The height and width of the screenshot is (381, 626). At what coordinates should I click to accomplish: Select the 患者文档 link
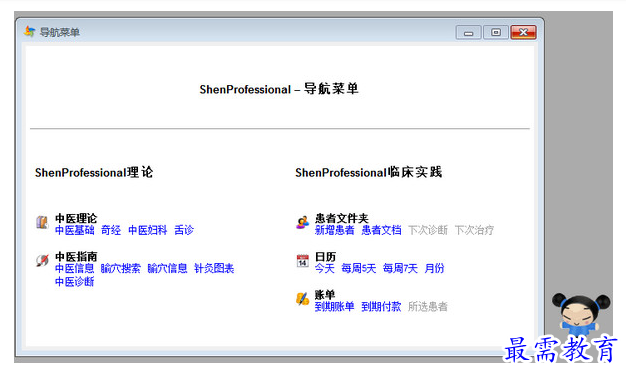[x=381, y=230]
